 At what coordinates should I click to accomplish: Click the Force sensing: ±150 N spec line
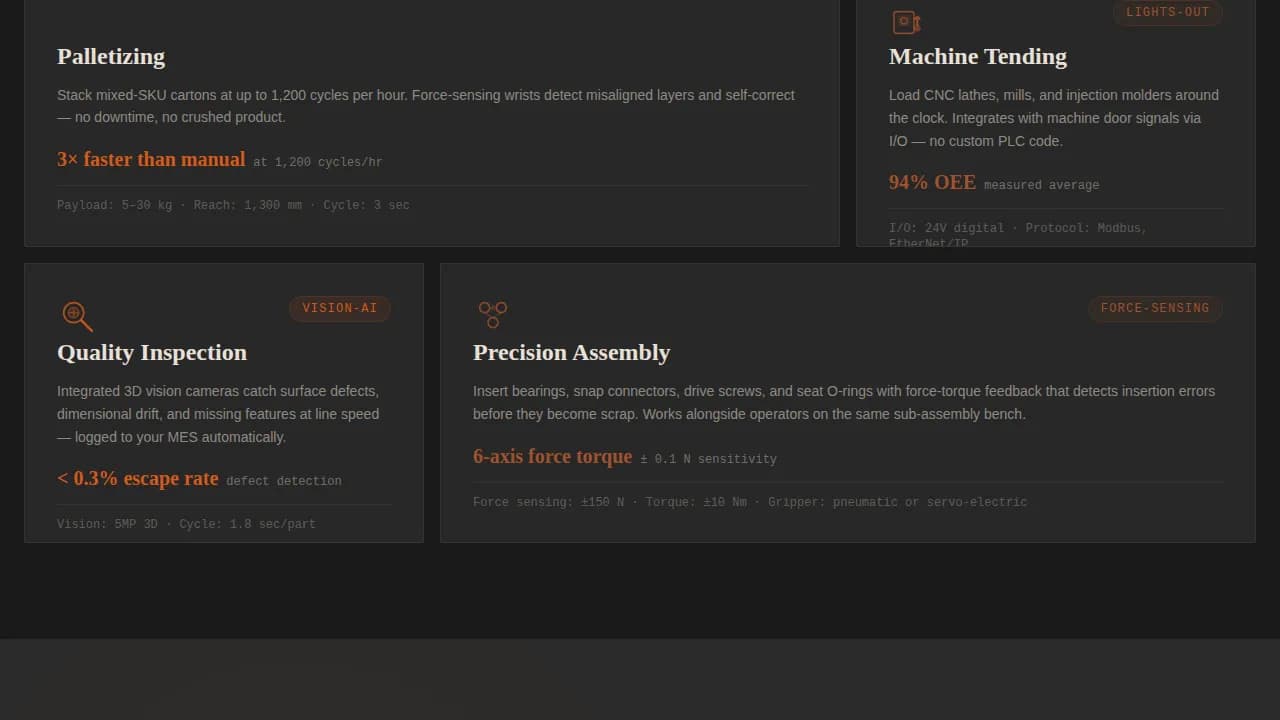[550, 501]
